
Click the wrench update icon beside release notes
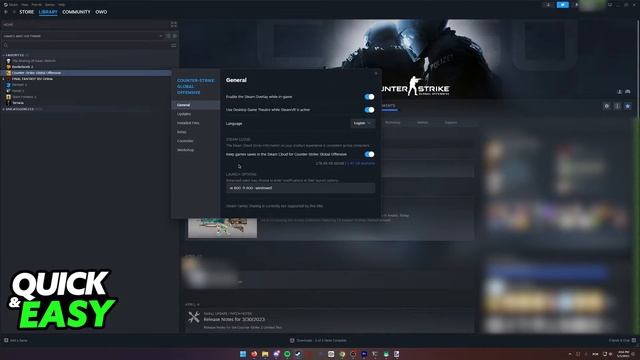[194, 317]
